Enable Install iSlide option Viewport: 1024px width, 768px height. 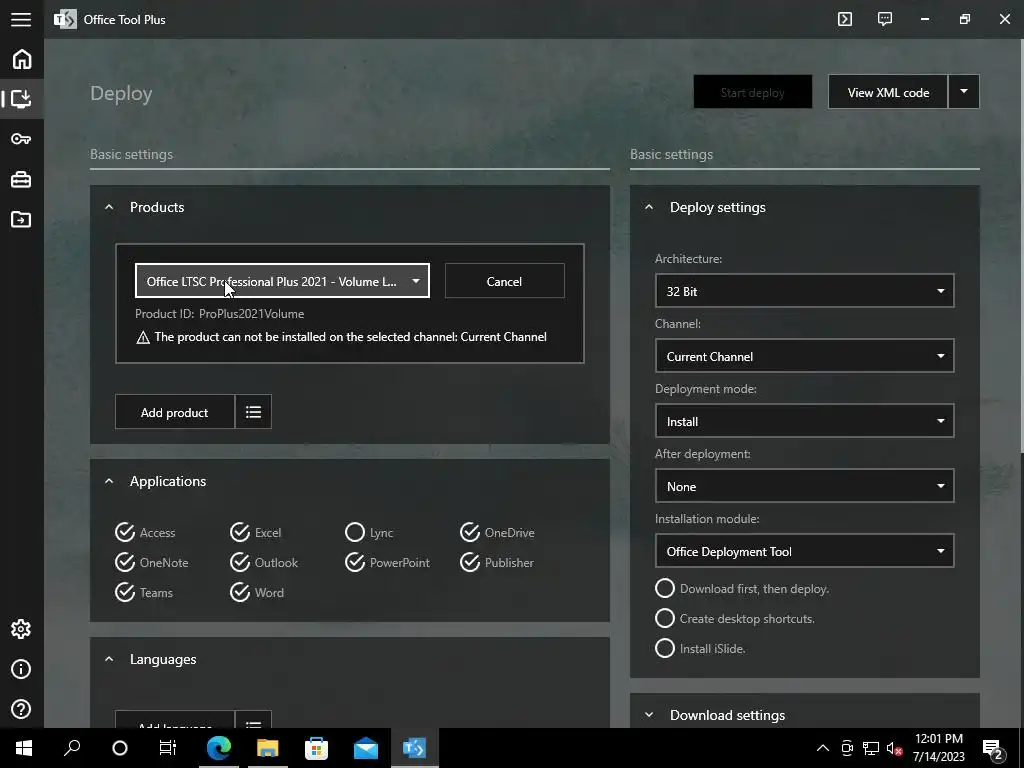click(665, 648)
